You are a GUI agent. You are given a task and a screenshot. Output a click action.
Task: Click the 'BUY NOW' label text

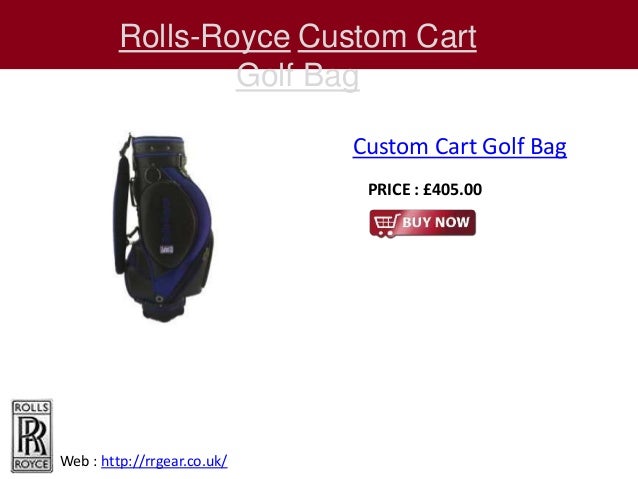[x=436, y=222]
